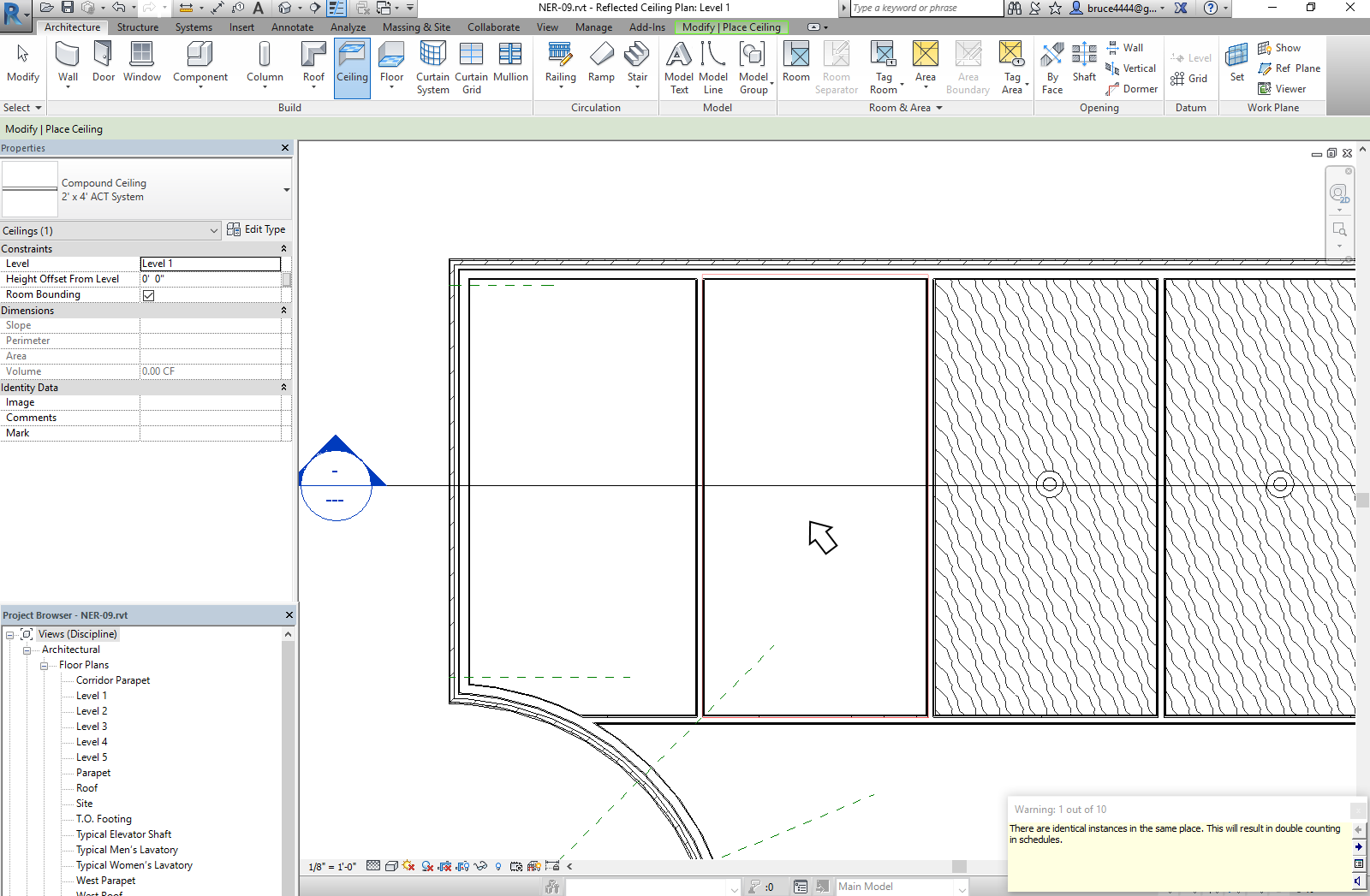Activate the Roof tool
The width and height of the screenshot is (1370, 896).
pyautogui.click(x=313, y=64)
